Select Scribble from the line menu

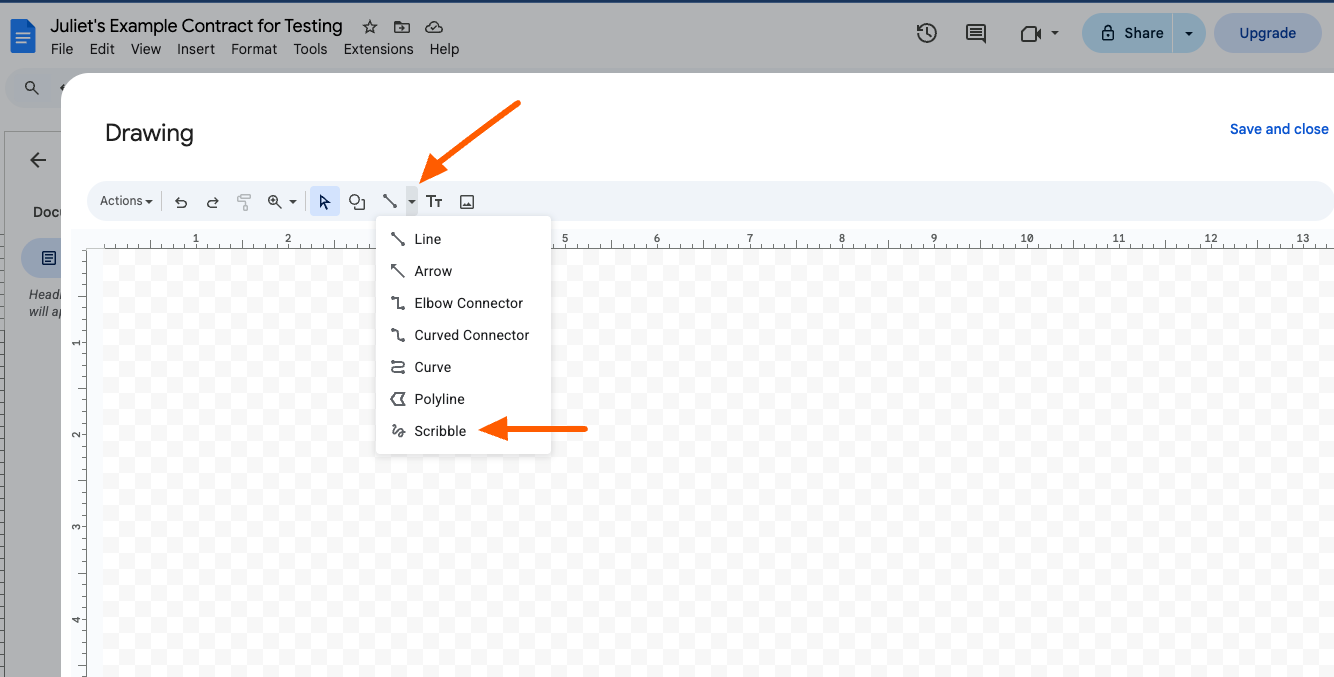(440, 430)
